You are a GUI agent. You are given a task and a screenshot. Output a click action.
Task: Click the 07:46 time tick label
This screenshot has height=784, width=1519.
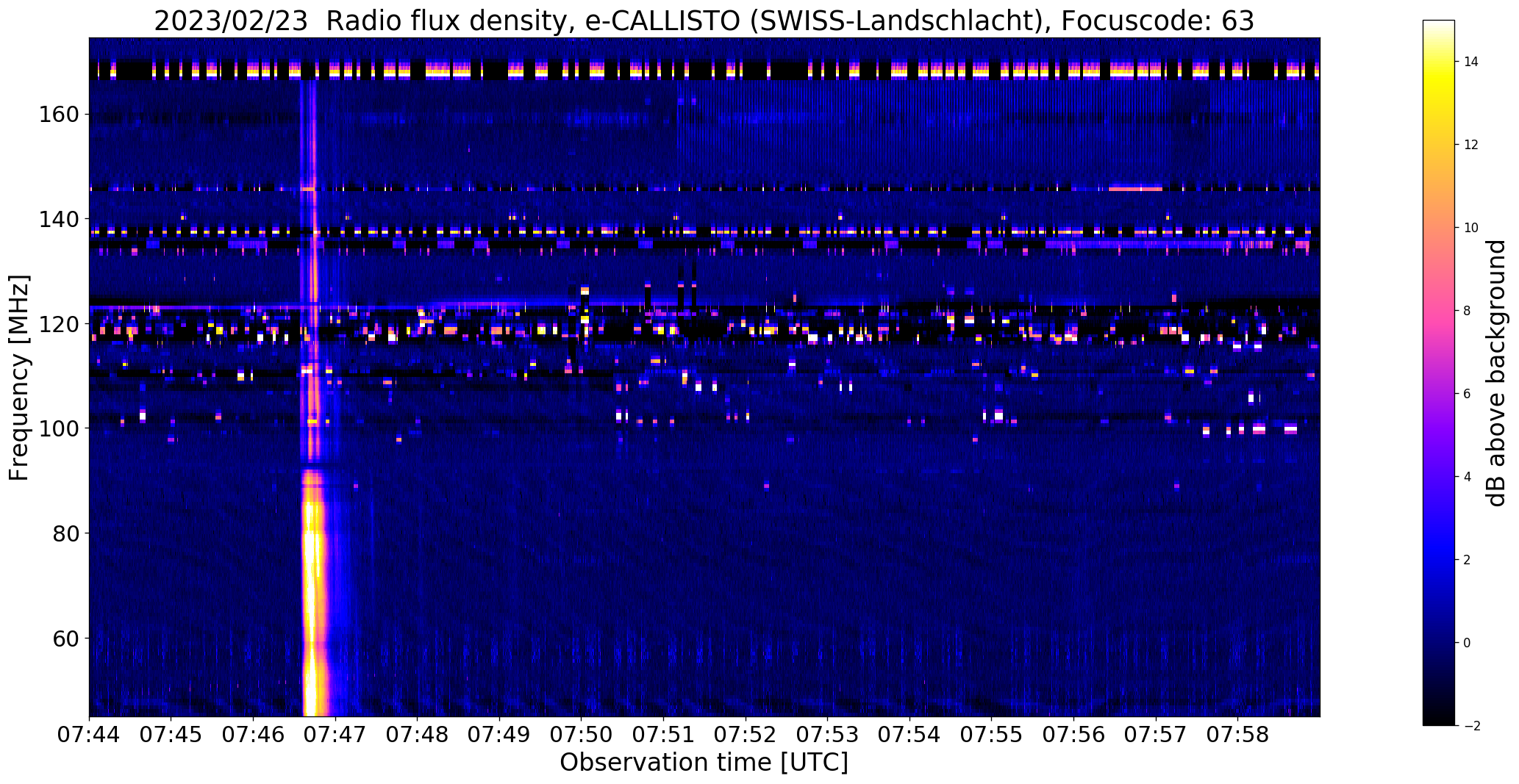[254, 735]
